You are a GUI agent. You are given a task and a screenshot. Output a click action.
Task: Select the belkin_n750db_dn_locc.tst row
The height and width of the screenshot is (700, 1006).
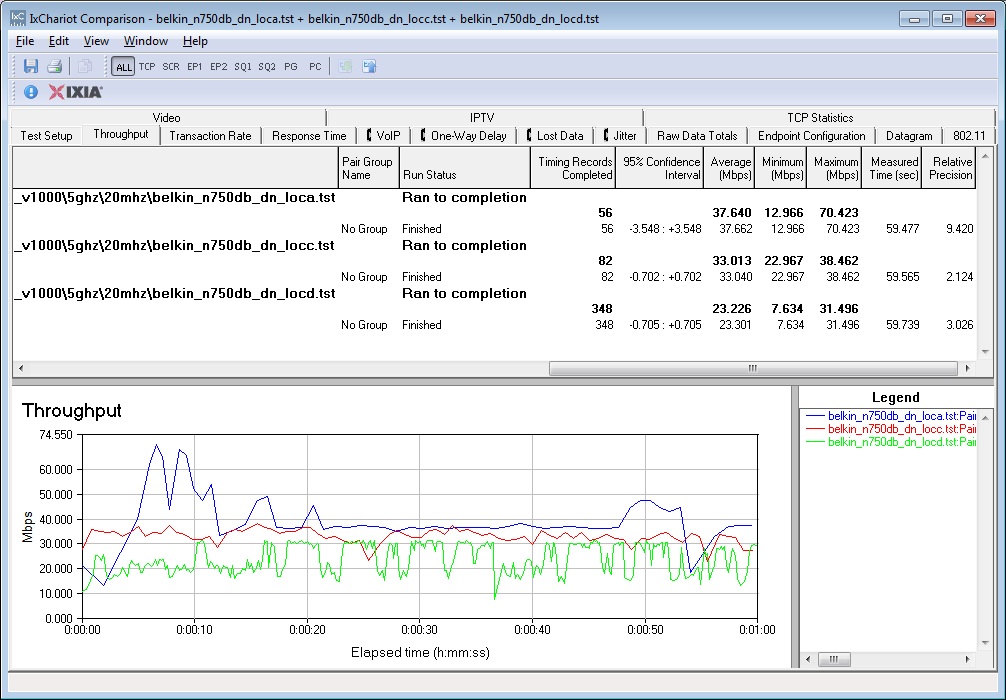pos(494,246)
